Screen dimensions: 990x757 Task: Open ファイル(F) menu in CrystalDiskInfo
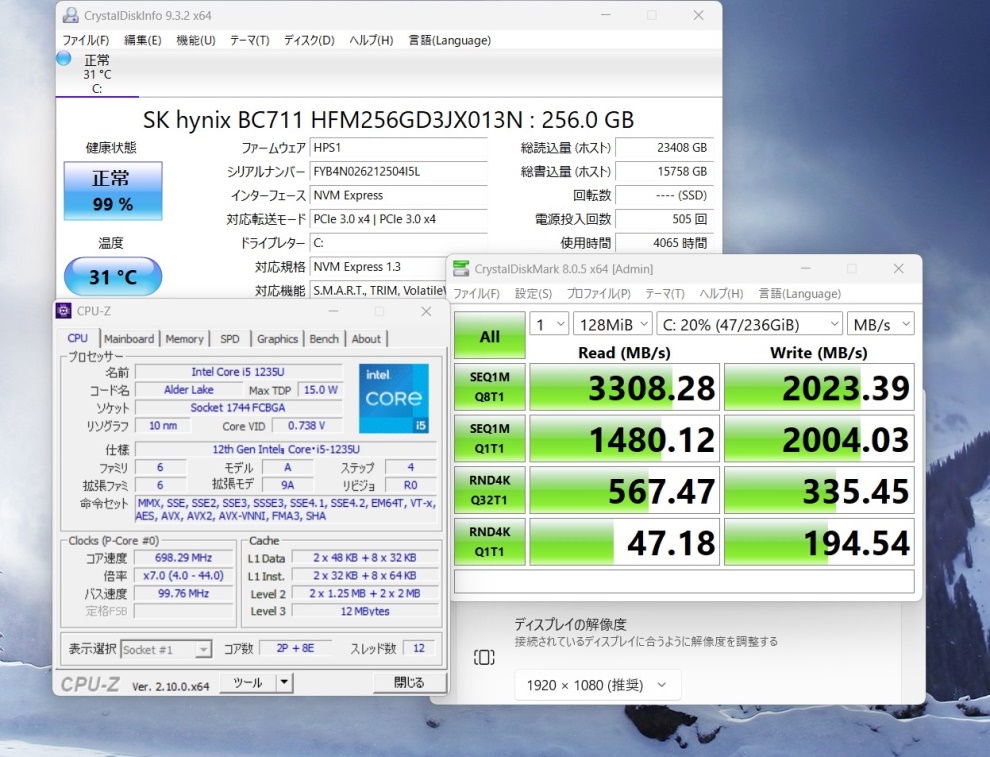click(85, 40)
